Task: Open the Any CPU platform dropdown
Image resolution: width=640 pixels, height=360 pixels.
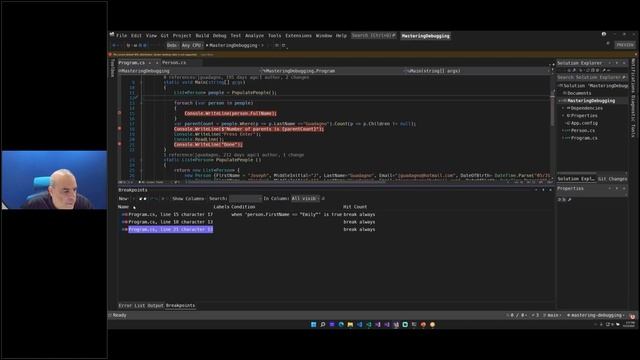Action: pos(191,45)
